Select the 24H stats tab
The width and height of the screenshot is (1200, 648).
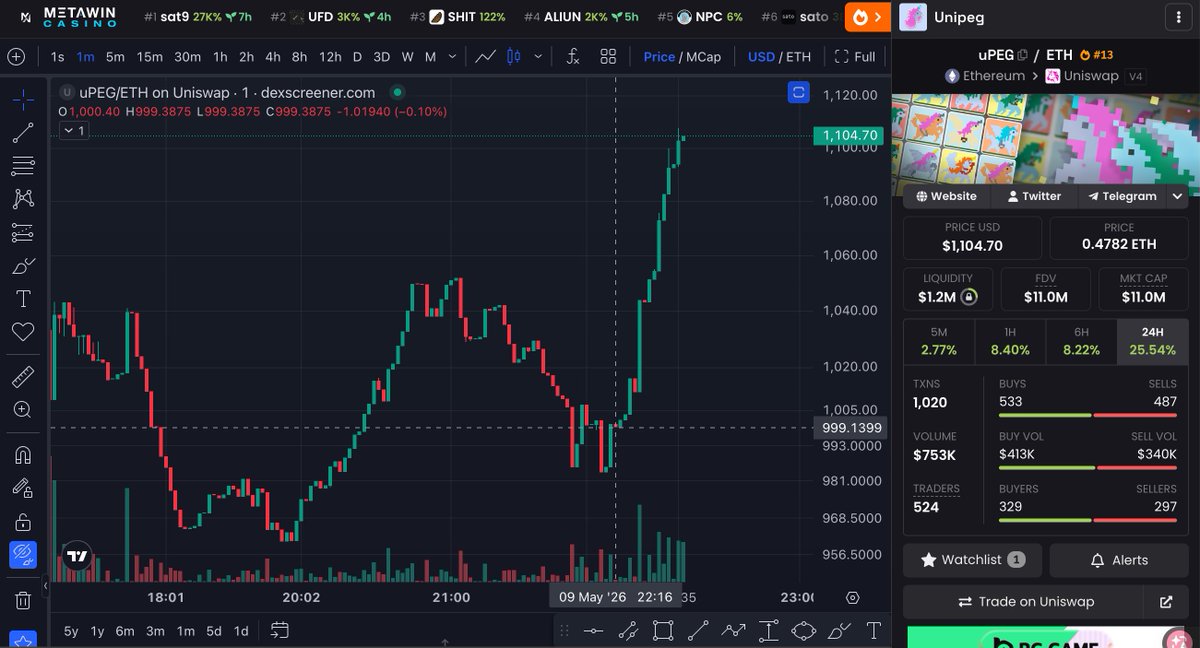click(x=1152, y=341)
